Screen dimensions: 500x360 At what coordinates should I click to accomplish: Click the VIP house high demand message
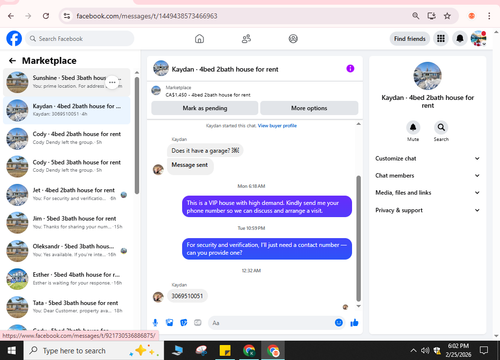[x=267, y=207]
